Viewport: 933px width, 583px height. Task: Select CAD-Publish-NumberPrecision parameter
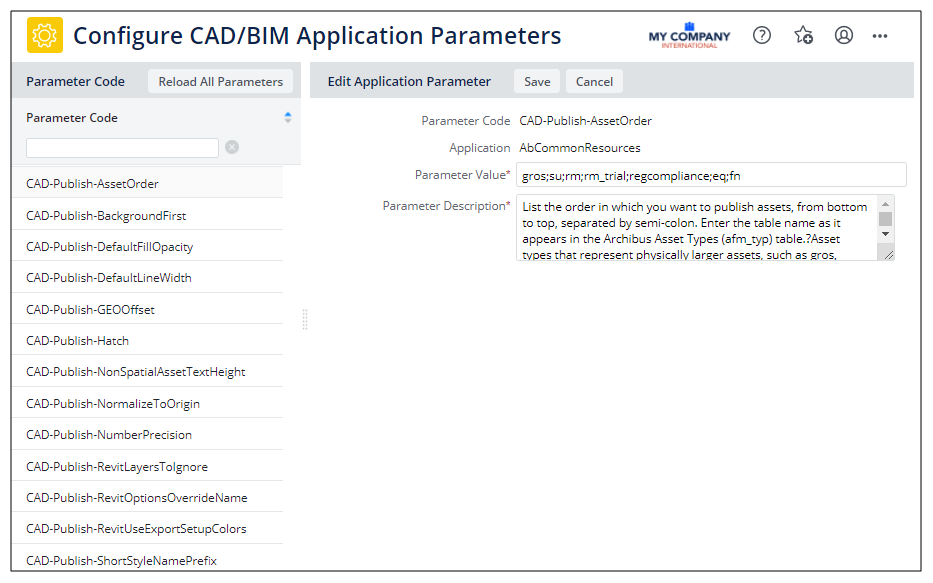148,434
